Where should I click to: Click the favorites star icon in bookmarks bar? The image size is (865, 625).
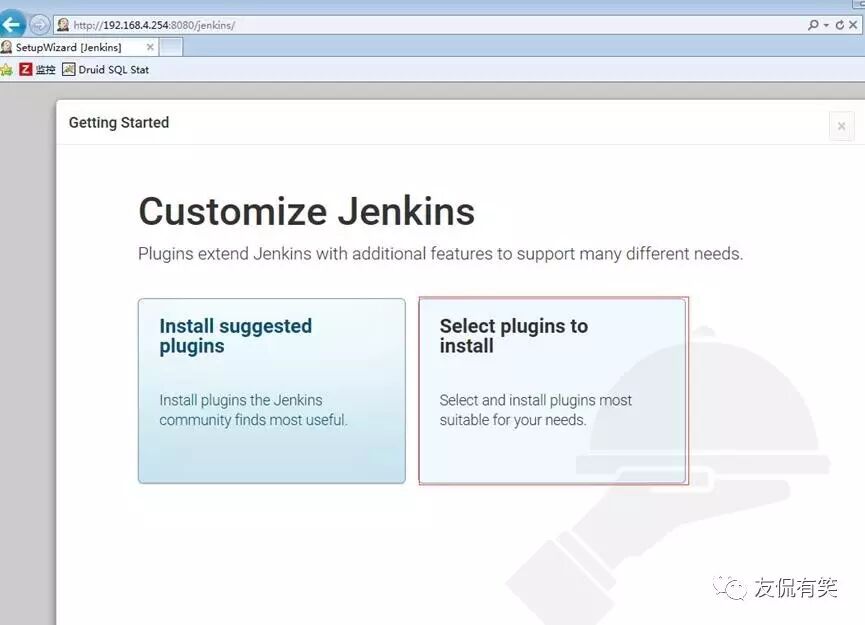click(x=7, y=70)
